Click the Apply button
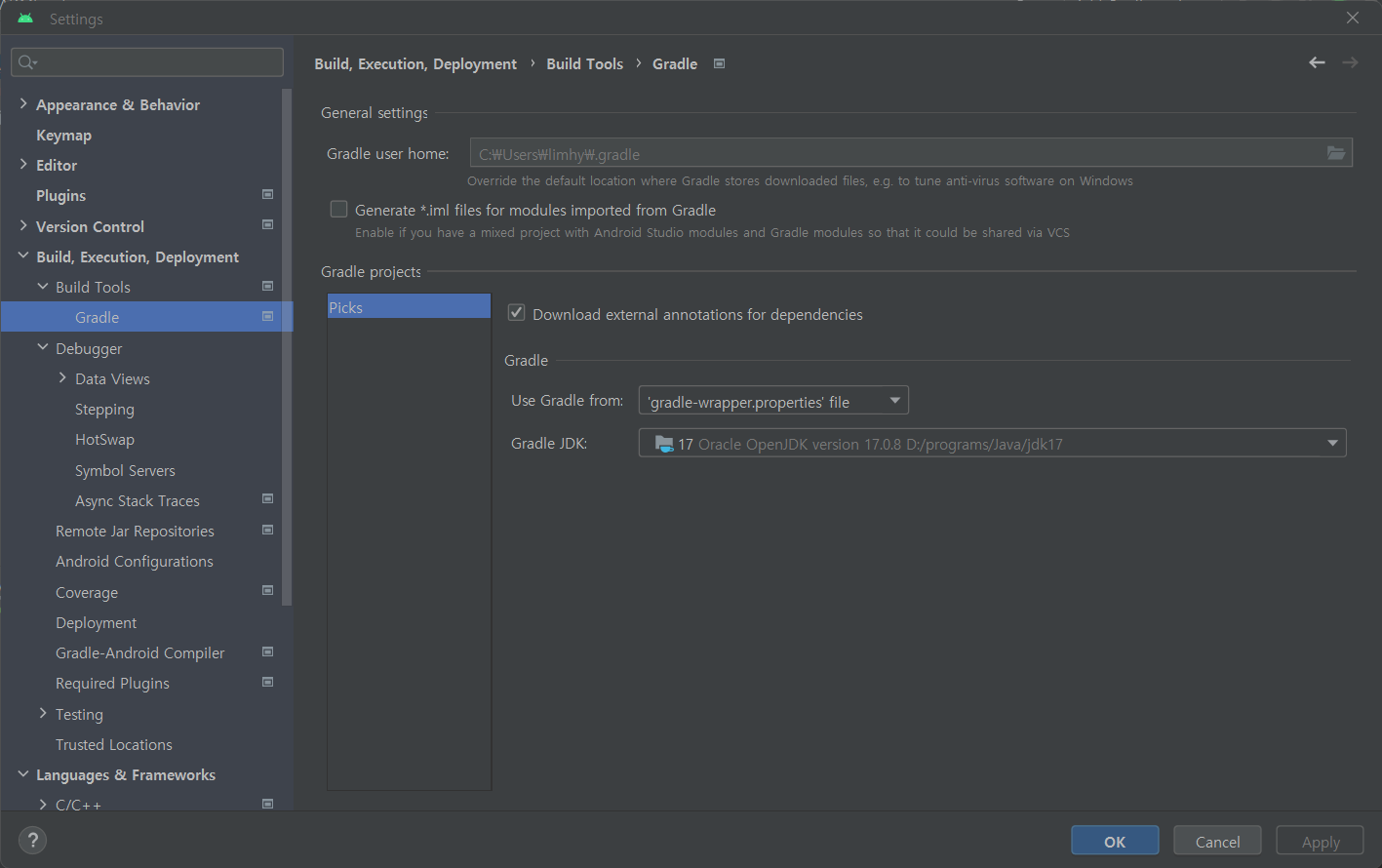This screenshot has height=868, width=1382. (1321, 841)
